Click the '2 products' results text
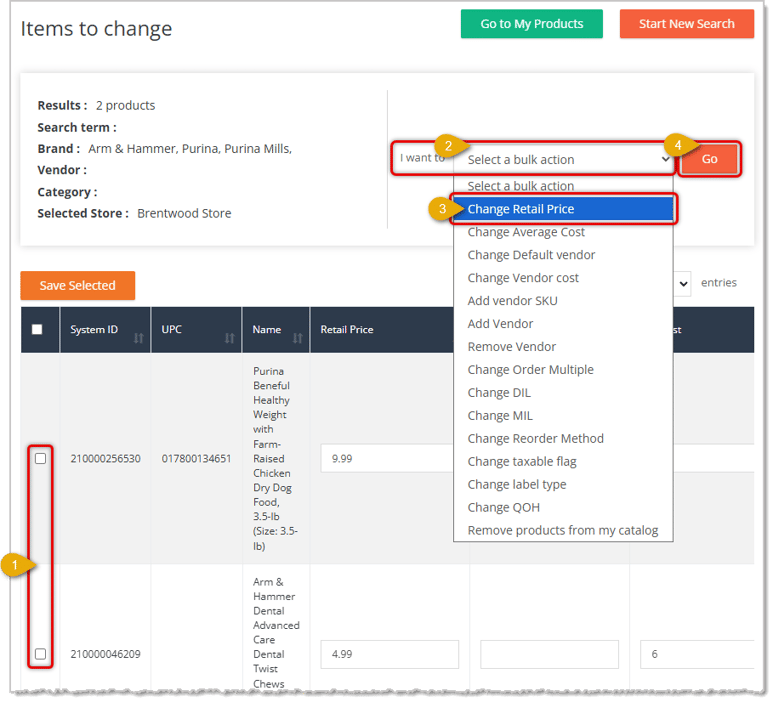Viewport: 773px width, 702px height. (x=126, y=106)
